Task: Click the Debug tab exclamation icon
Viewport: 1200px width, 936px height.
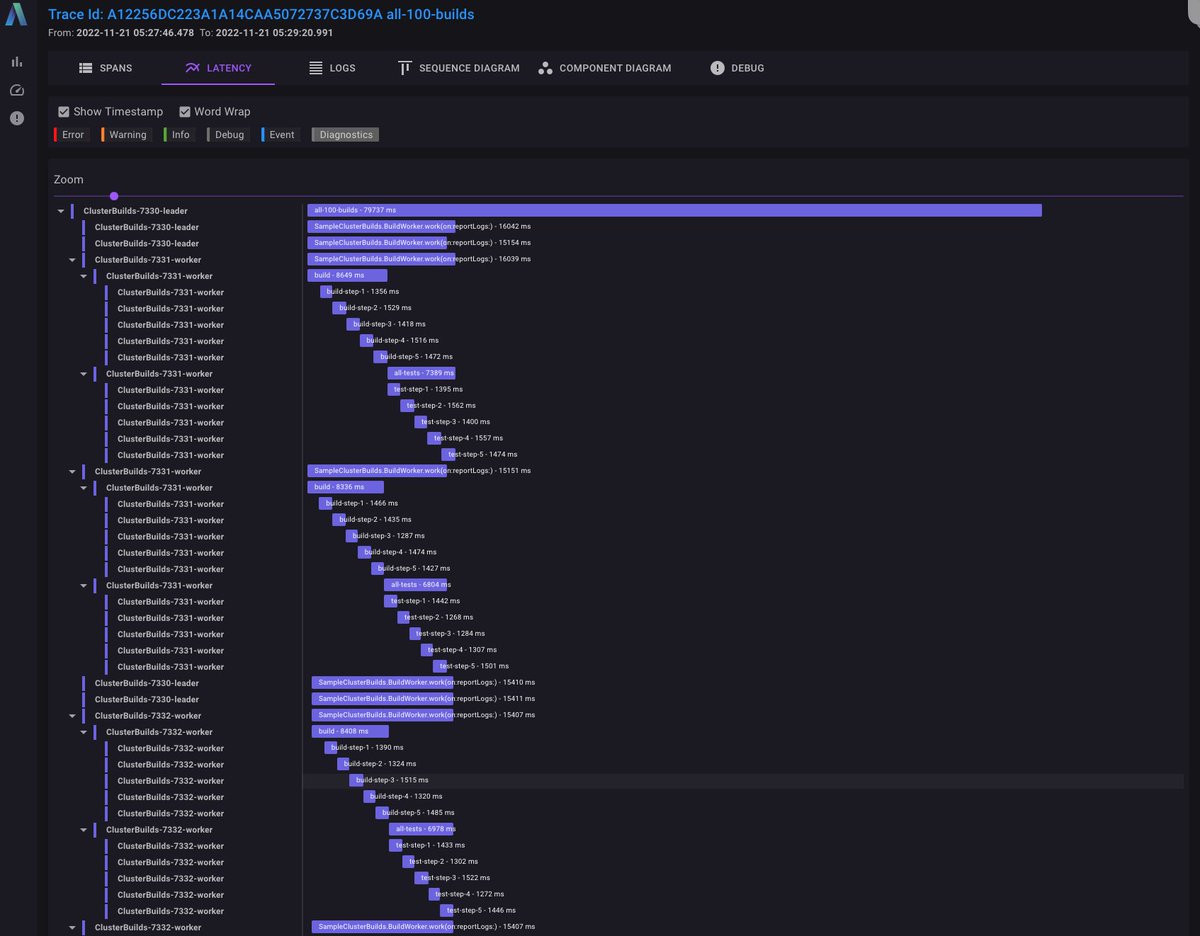Action: (x=717, y=68)
